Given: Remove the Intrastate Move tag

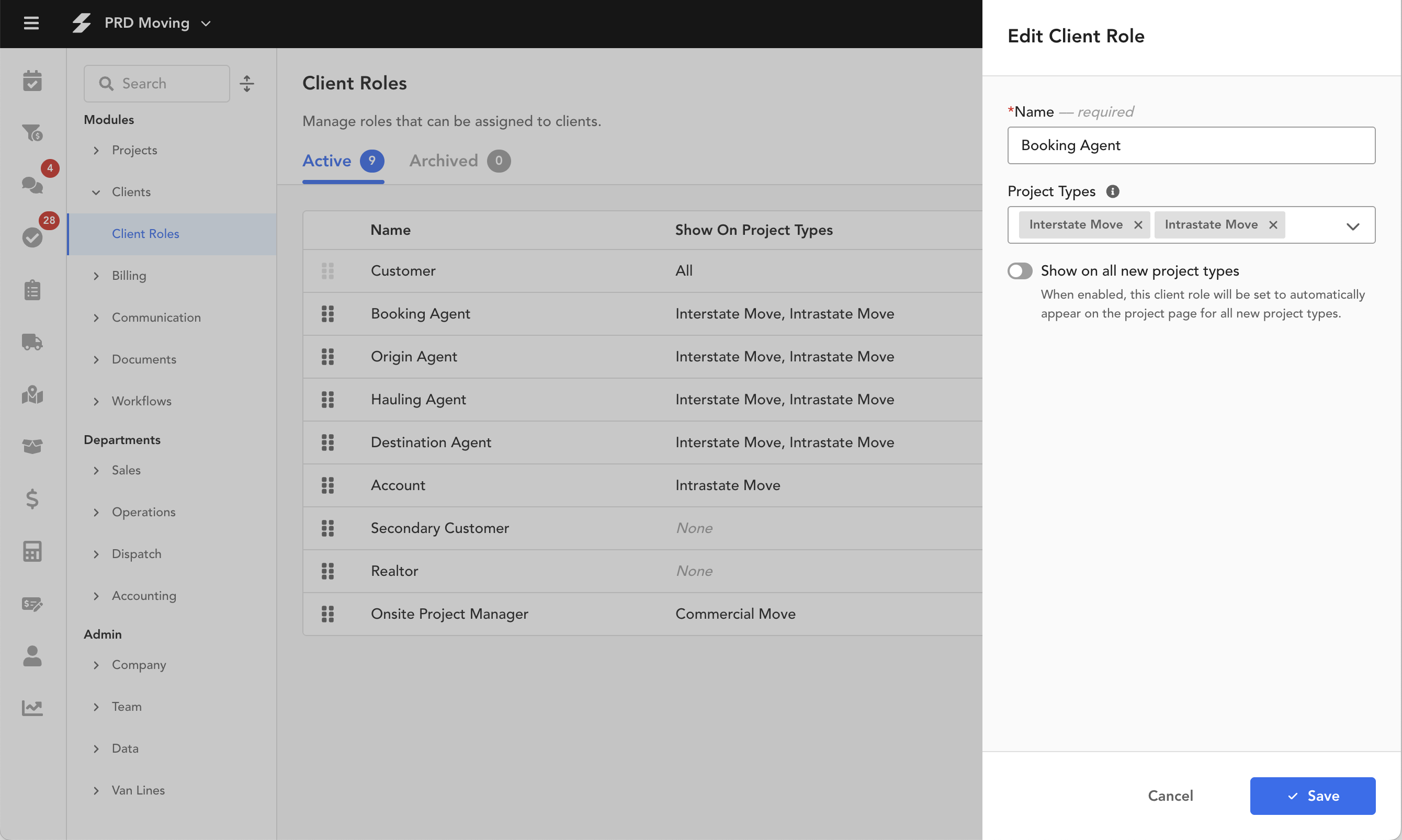Looking at the screenshot, I should [x=1273, y=225].
